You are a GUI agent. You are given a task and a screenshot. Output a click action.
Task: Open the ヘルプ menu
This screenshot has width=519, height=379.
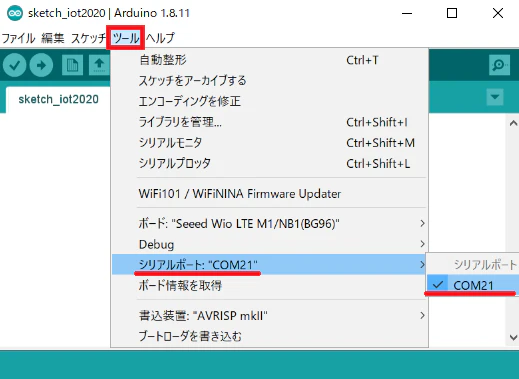click(160, 38)
